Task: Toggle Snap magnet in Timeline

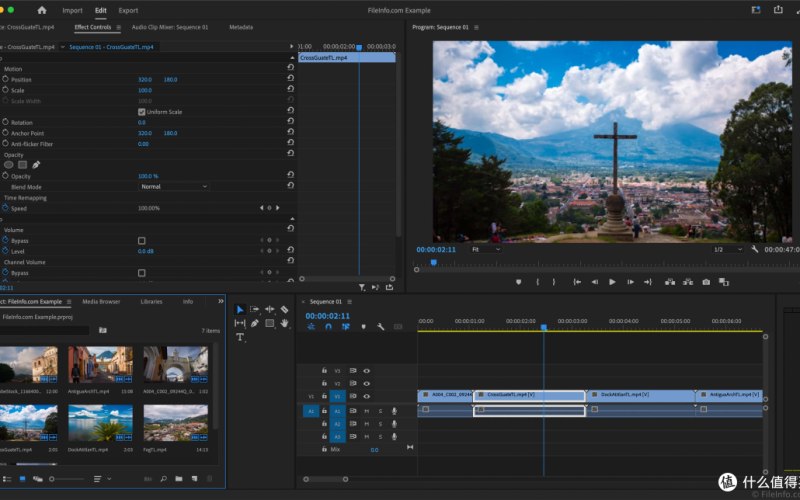Action: 329,327
